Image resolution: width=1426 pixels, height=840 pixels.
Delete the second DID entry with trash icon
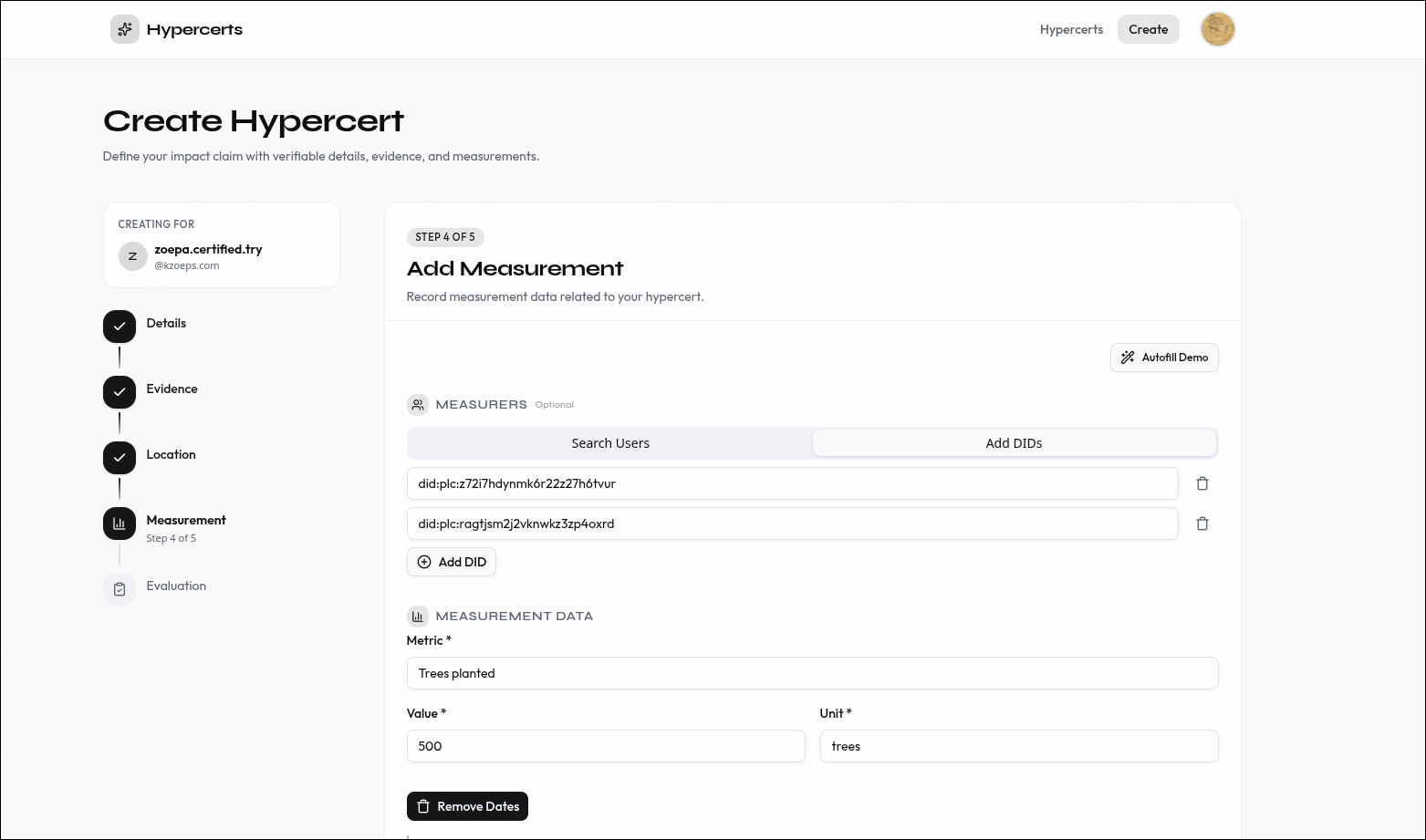[x=1202, y=524]
